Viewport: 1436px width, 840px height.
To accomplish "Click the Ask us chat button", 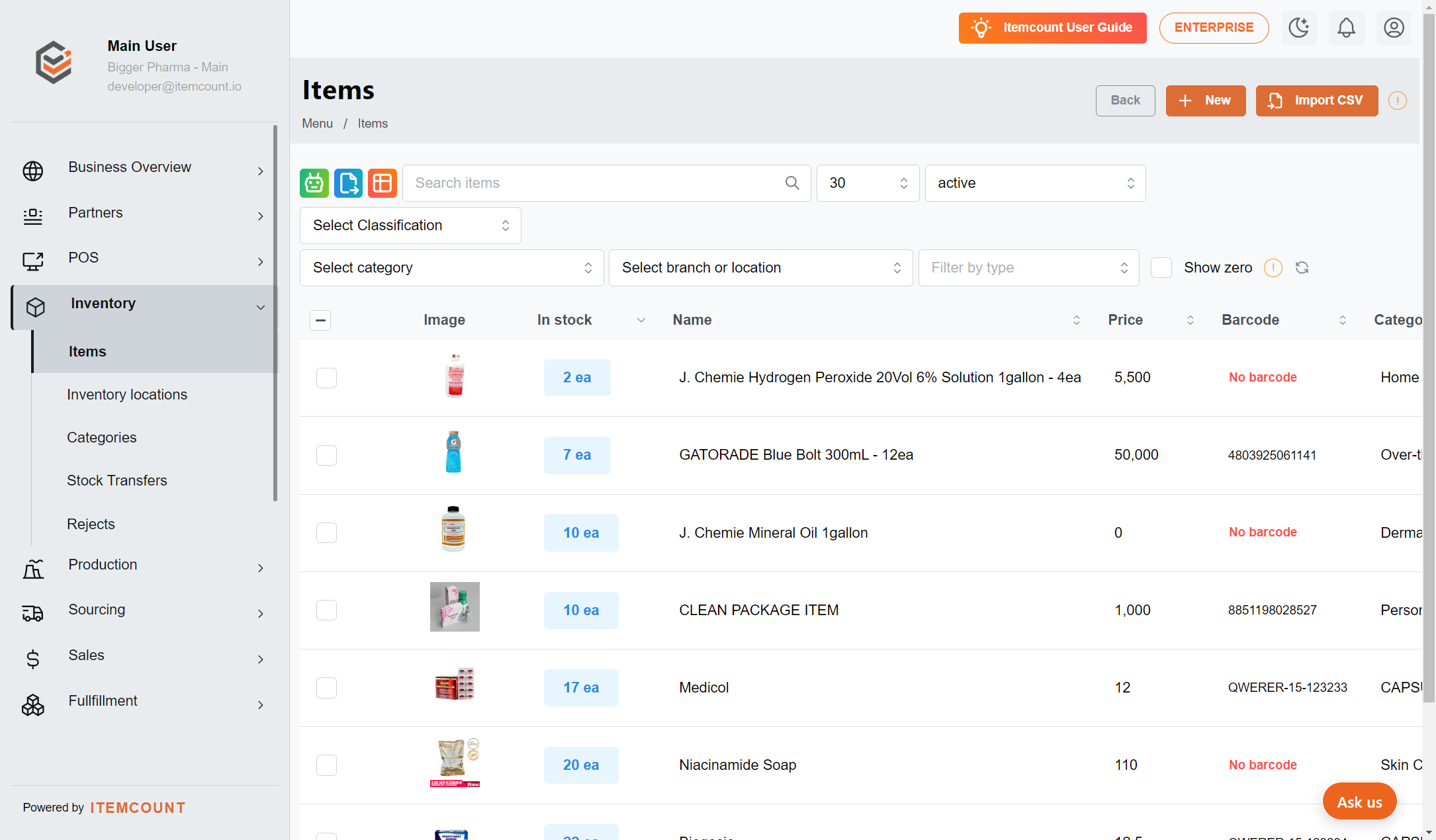I will pos(1359,802).
